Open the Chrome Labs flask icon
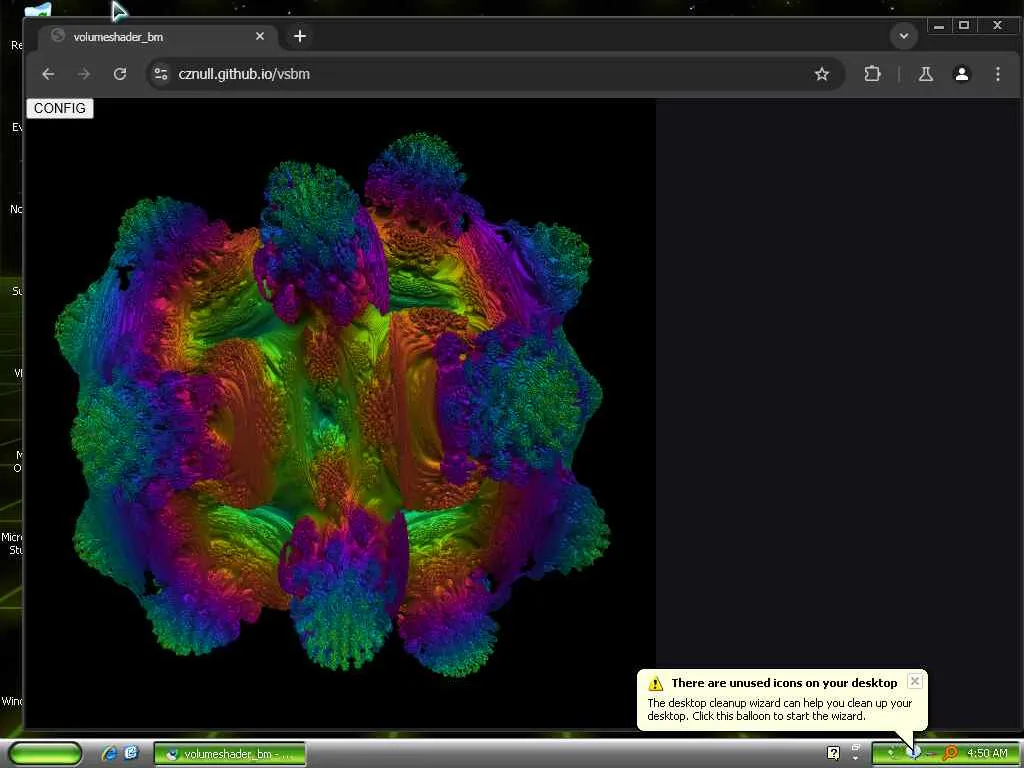Screen dimensions: 1024x768 [x=925, y=74]
